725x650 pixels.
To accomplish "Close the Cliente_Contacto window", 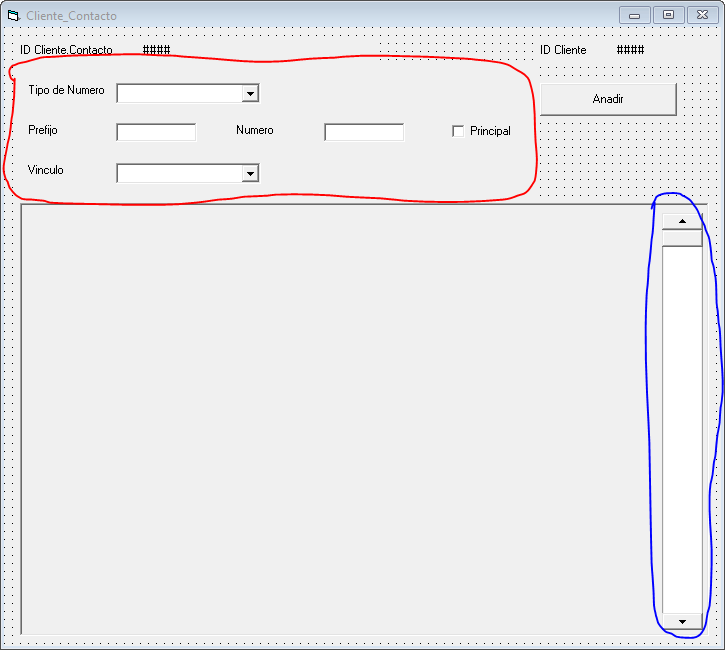I will [702, 15].
